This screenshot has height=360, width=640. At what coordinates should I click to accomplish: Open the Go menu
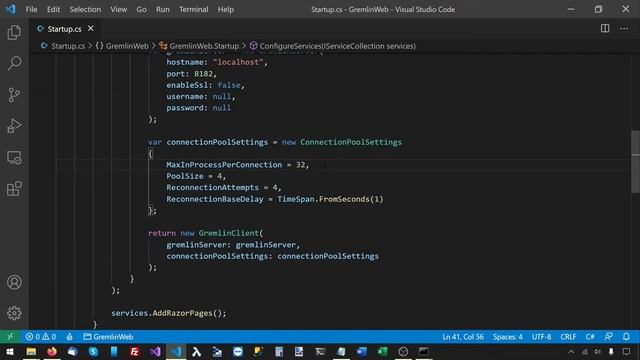pyautogui.click(x=141, y=9)
